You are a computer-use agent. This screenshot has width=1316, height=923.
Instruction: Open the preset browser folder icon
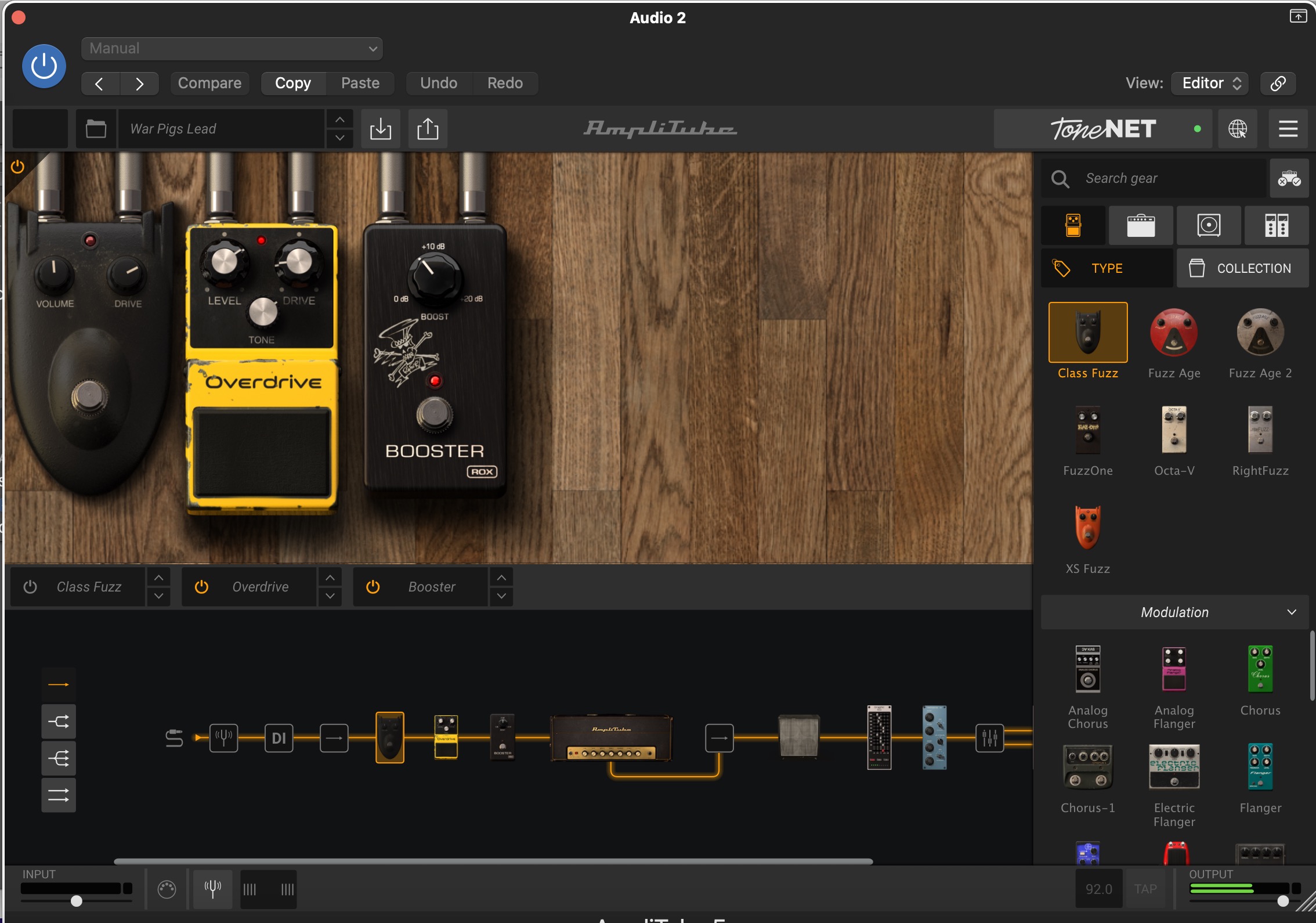point(96,128)
